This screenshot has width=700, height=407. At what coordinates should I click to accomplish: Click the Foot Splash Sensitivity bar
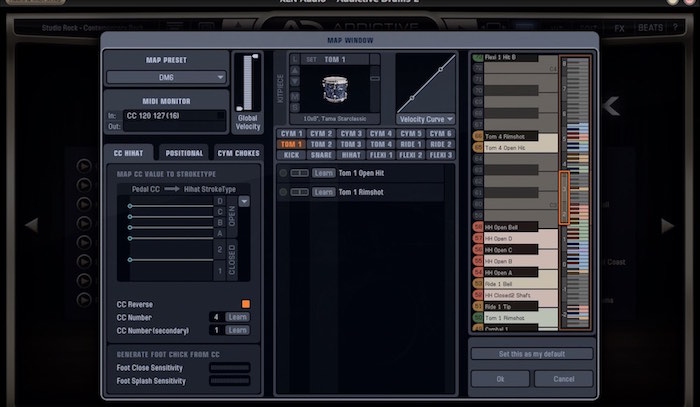click(229, 381)
